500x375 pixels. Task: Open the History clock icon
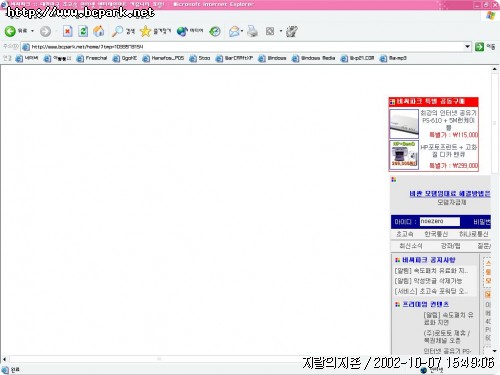[x=215, y=31]
